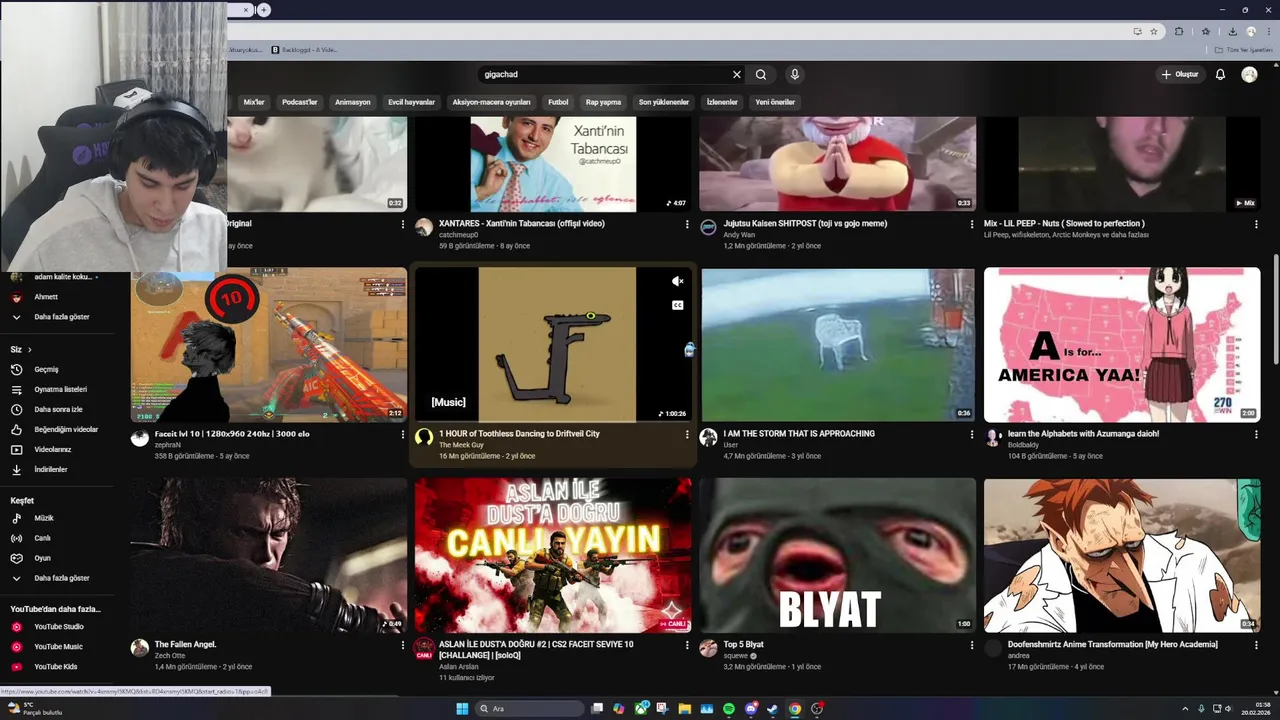
Task: Open options menu for Toothless Dancing video
Action: 687,435
